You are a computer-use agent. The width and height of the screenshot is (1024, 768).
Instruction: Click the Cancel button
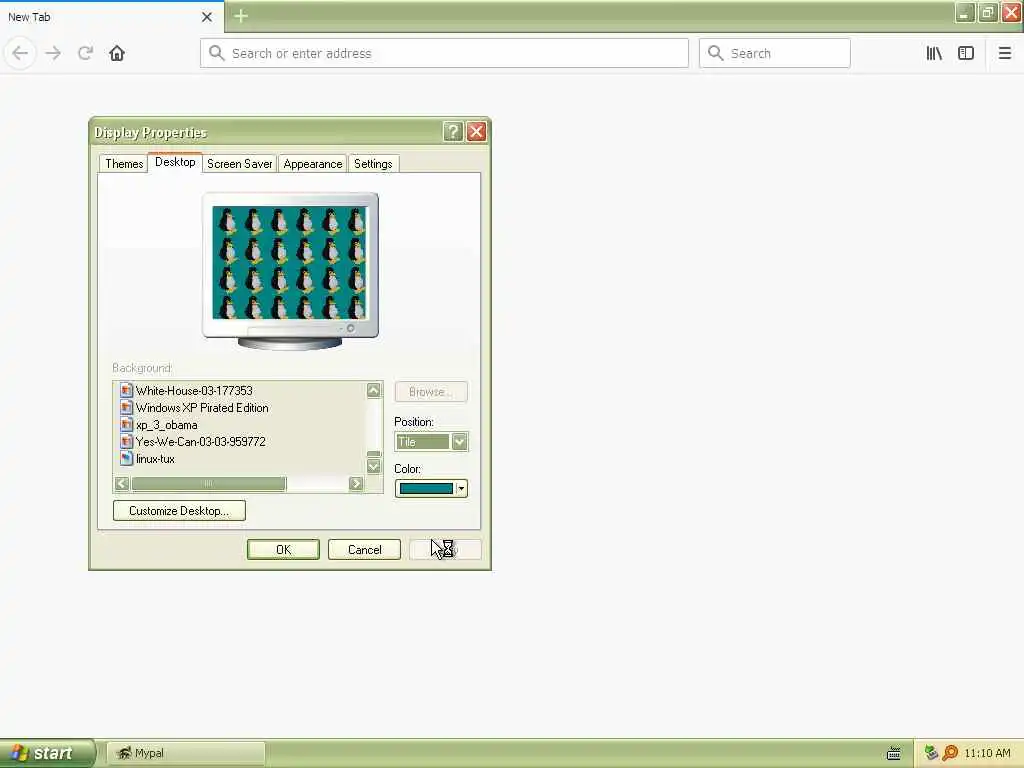point(364,550)
